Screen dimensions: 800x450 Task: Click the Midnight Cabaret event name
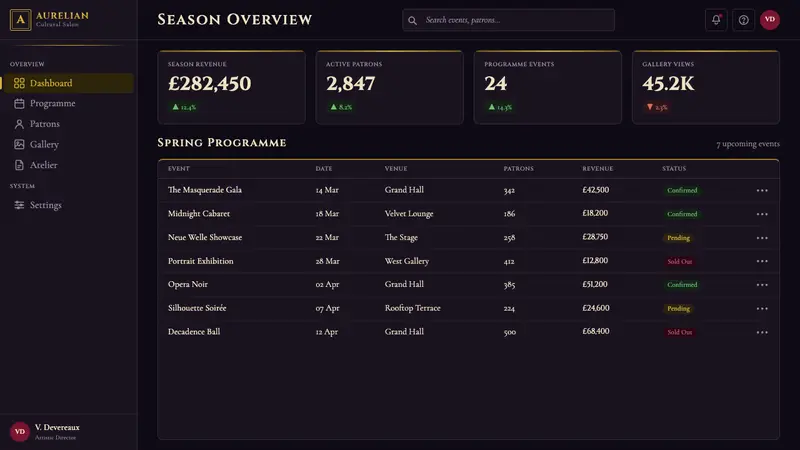(199, 214)
